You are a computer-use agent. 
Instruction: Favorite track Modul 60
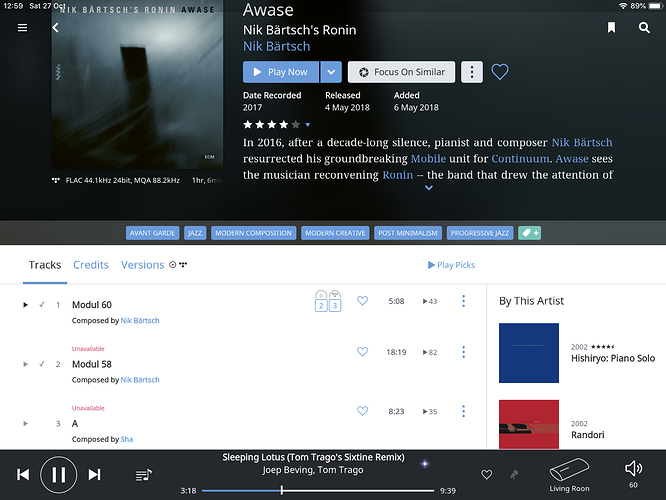pyautogui.click(x=362, y=301)
